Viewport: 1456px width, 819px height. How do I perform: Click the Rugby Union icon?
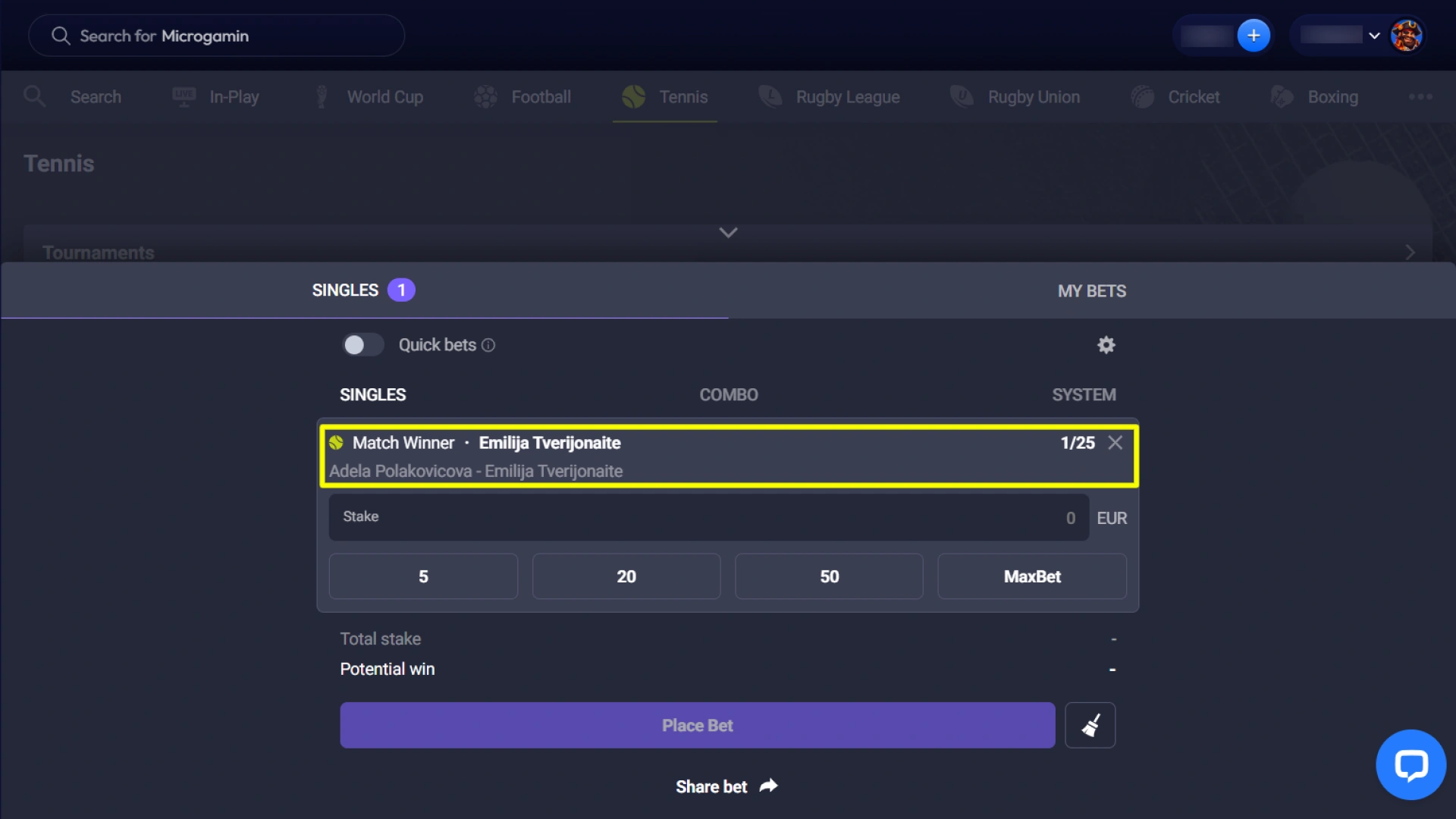coord(962,96)
